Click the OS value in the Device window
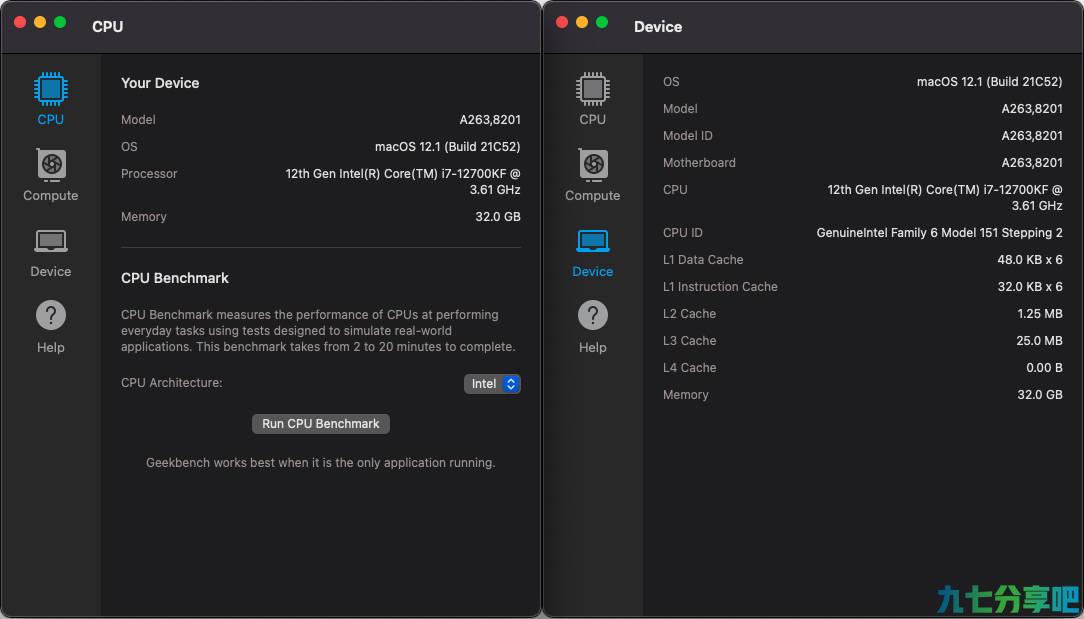 click(989, 82)
